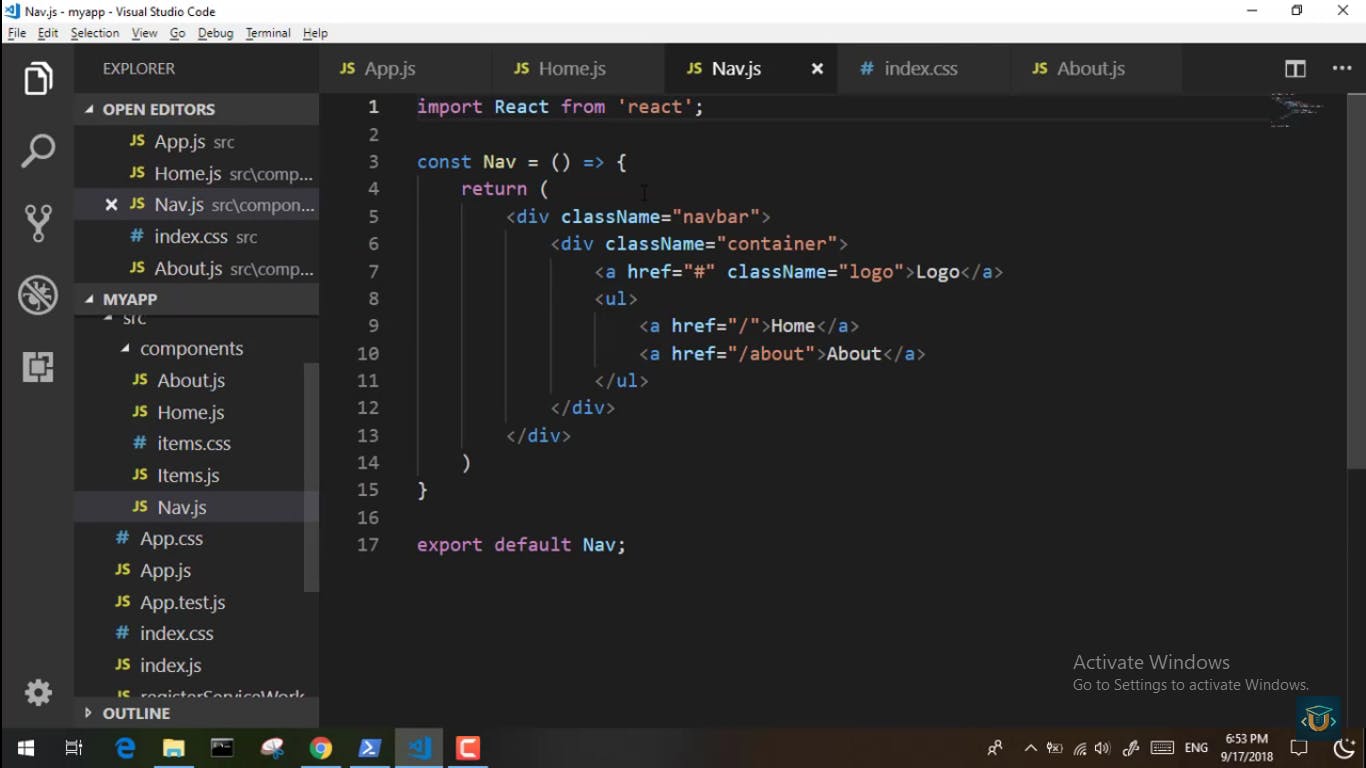
Task: Place cursor on 'export default Nav;' line
Action: tap(521, 544)
